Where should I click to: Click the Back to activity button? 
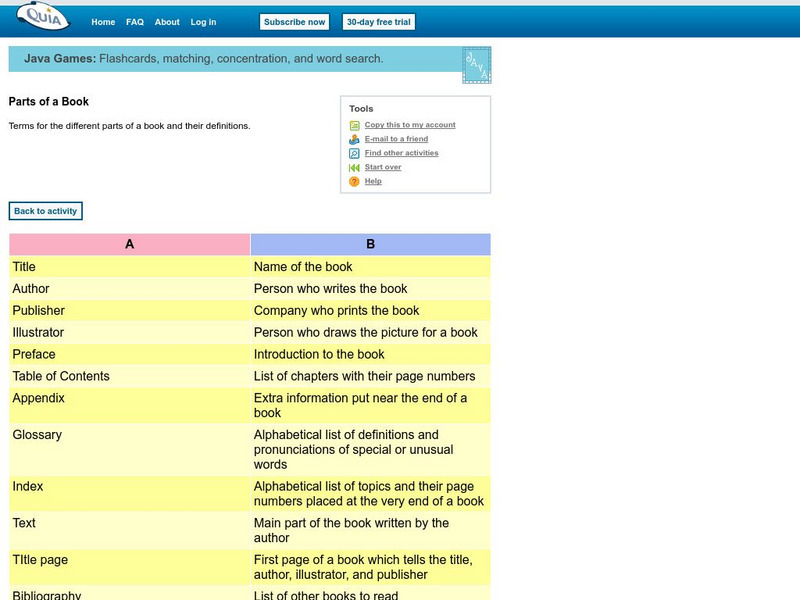[x=45, y=211]
